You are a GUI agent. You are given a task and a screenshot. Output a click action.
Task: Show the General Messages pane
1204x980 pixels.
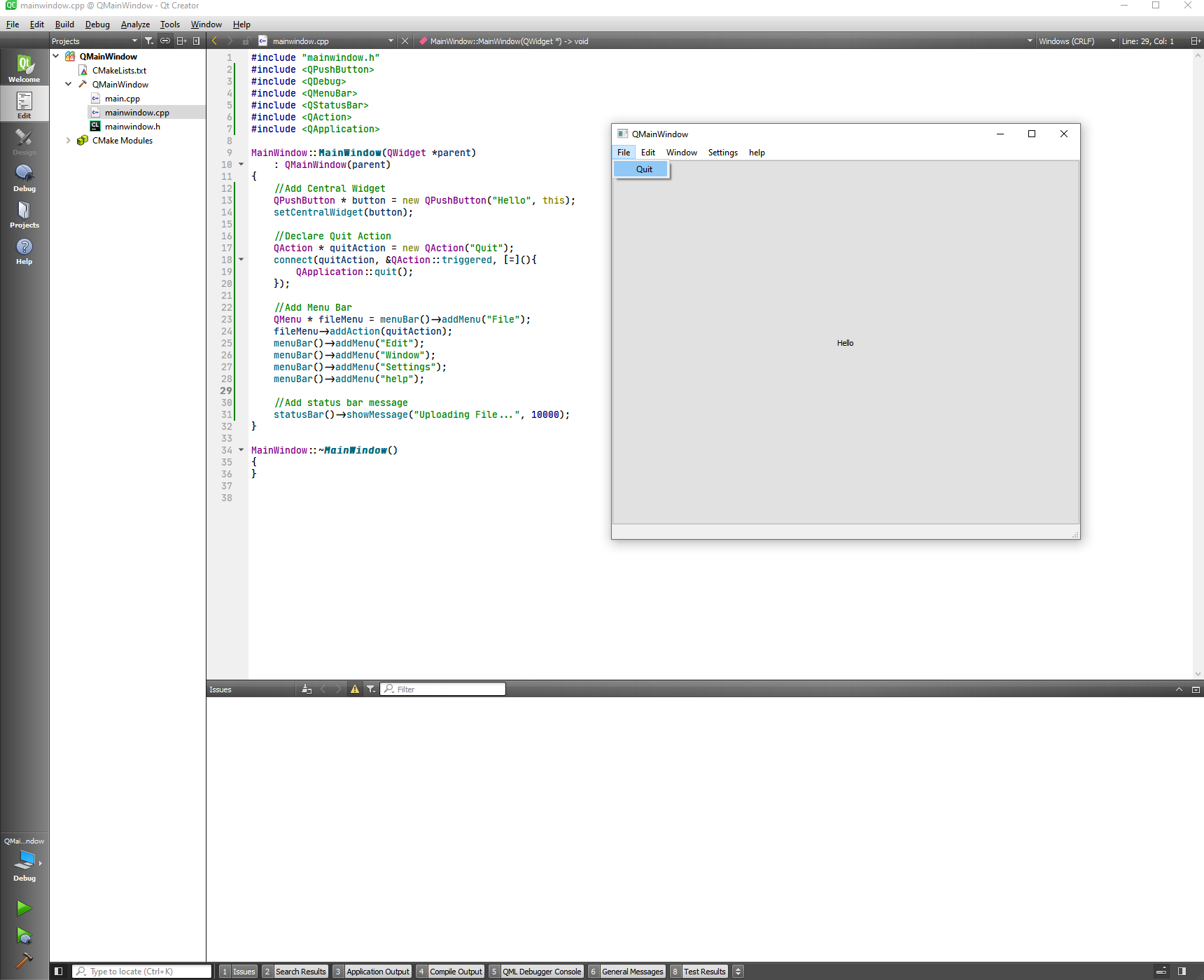tap(626, 972)
